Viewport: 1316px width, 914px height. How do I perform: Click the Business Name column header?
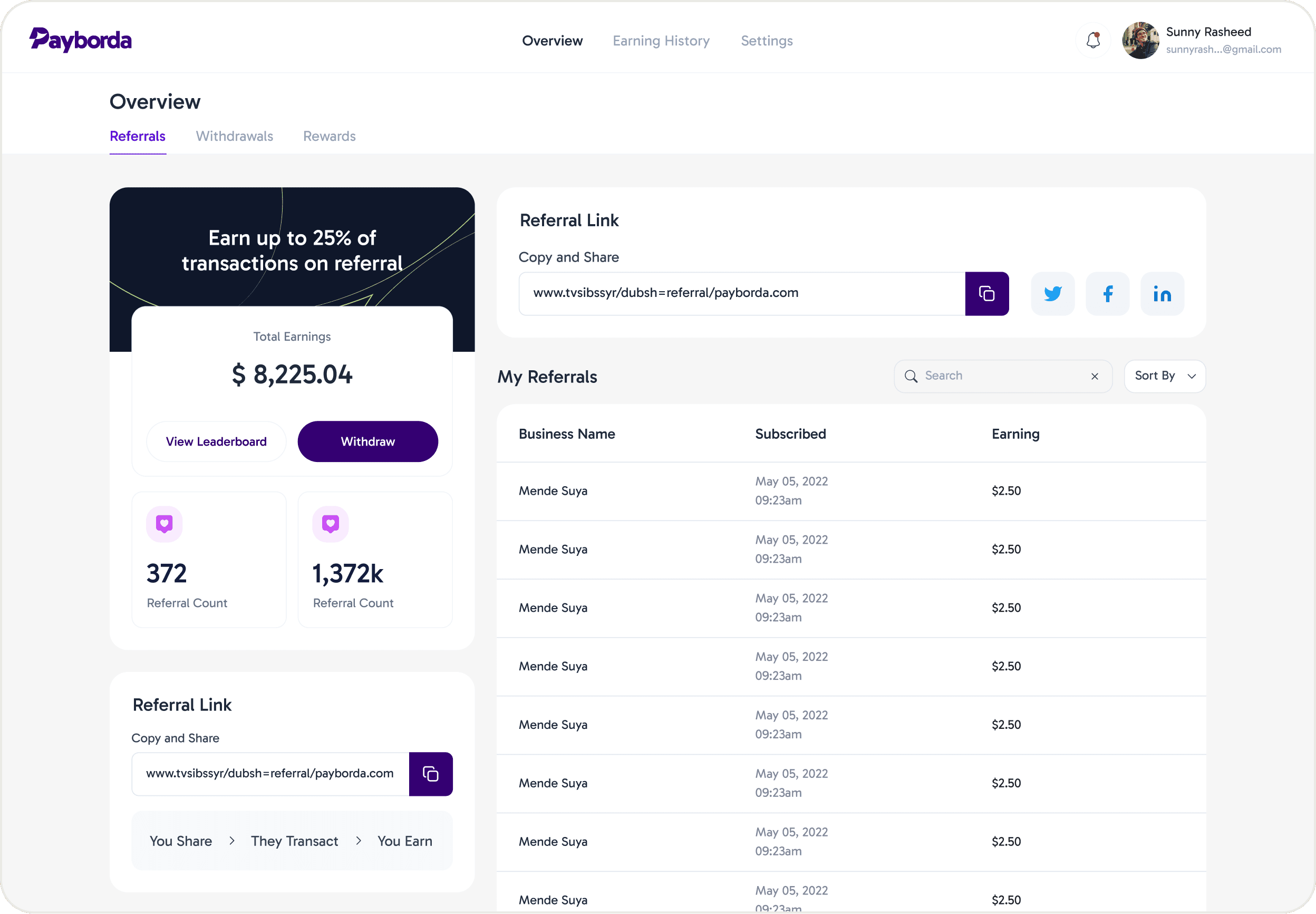tap(567, 434)
